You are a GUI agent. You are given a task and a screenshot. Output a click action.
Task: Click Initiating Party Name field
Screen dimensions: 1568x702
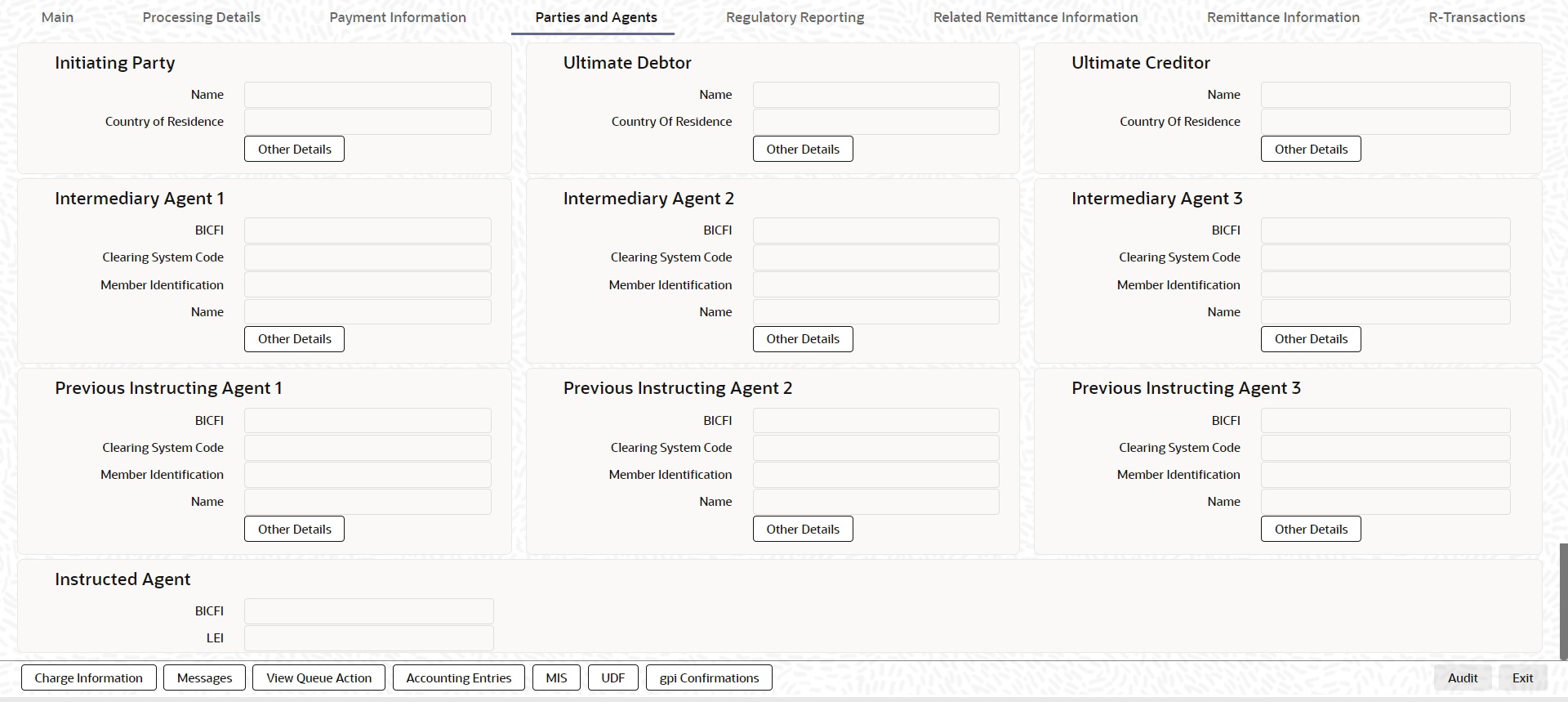(x=367, y=95)
